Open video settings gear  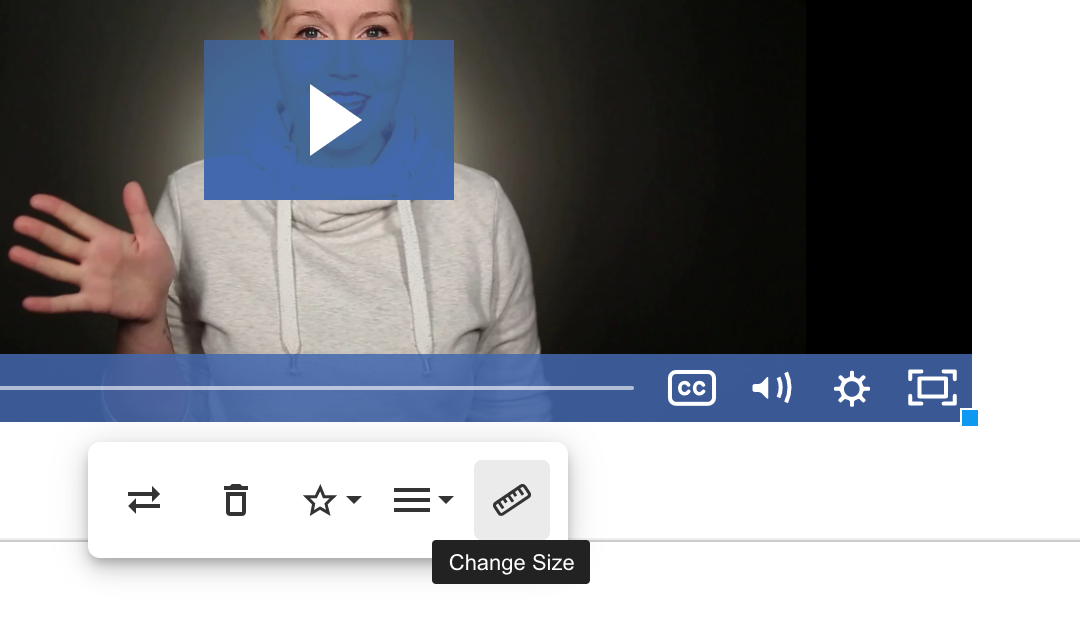pos(852,388)
